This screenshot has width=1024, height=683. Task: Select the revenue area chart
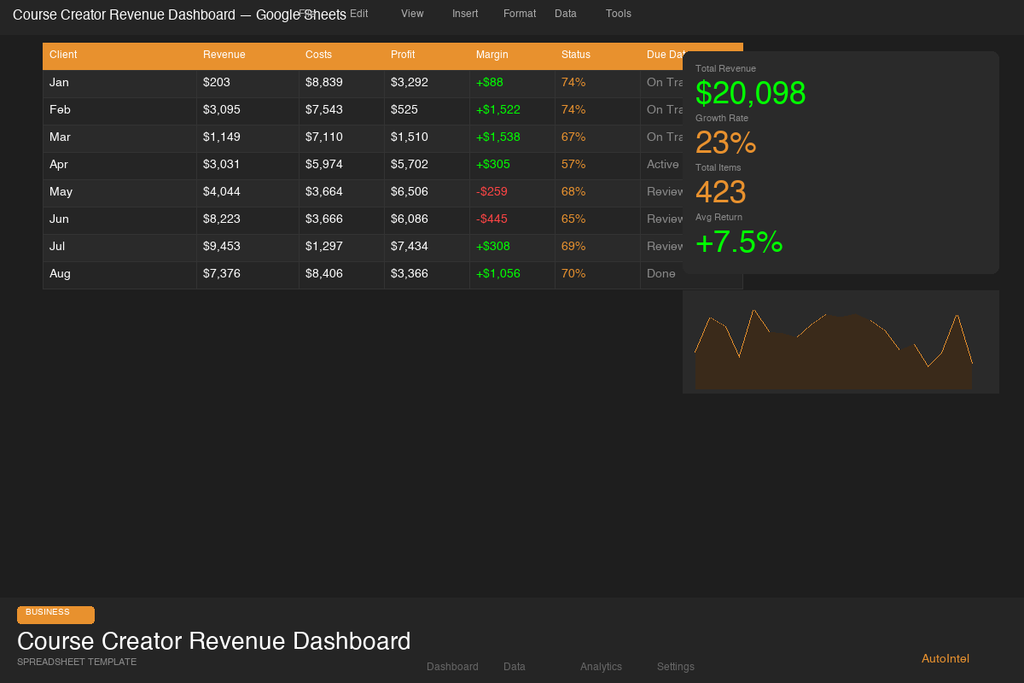(840, 342)
